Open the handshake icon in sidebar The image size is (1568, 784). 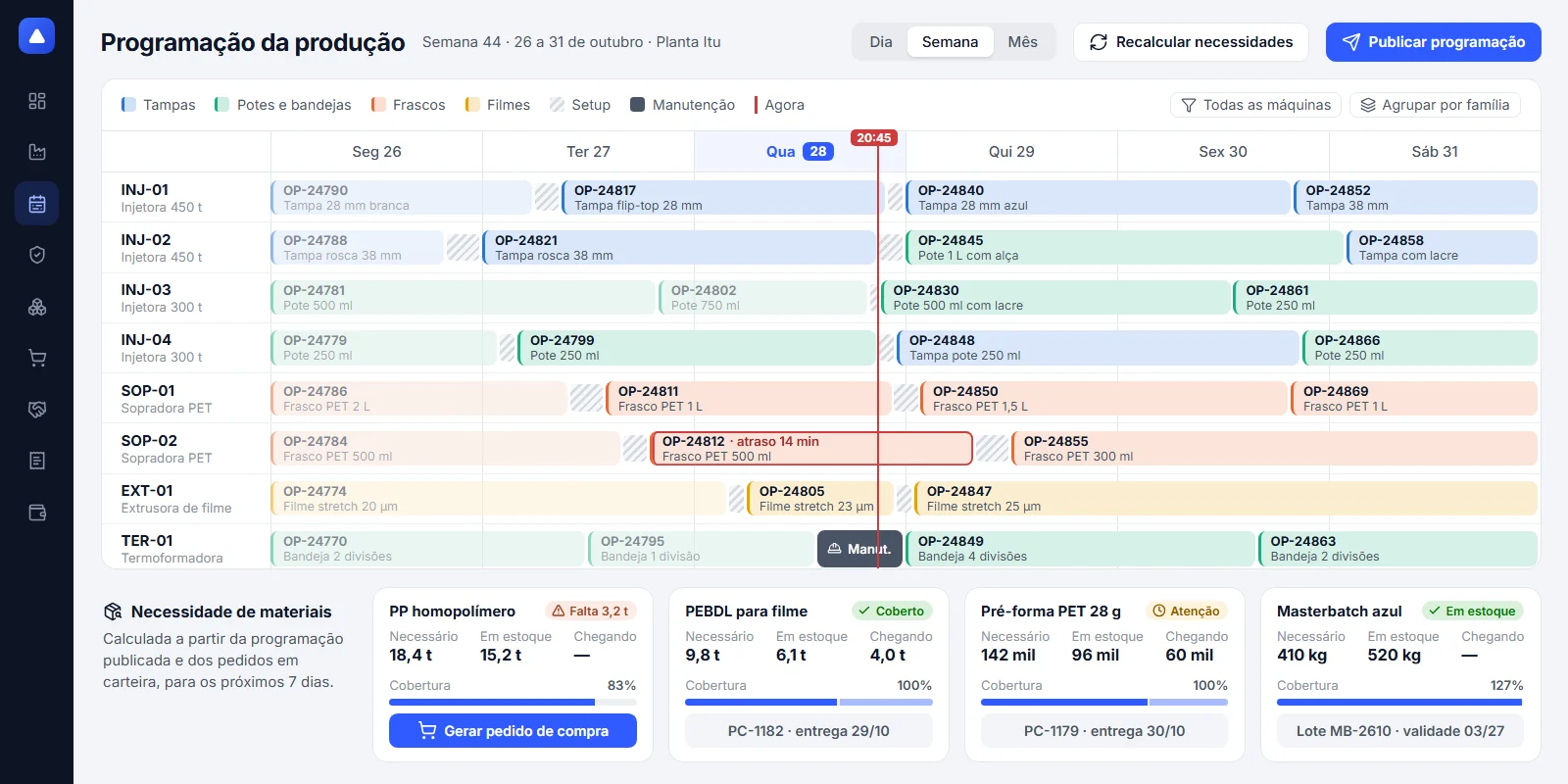[x=37, y=410]
